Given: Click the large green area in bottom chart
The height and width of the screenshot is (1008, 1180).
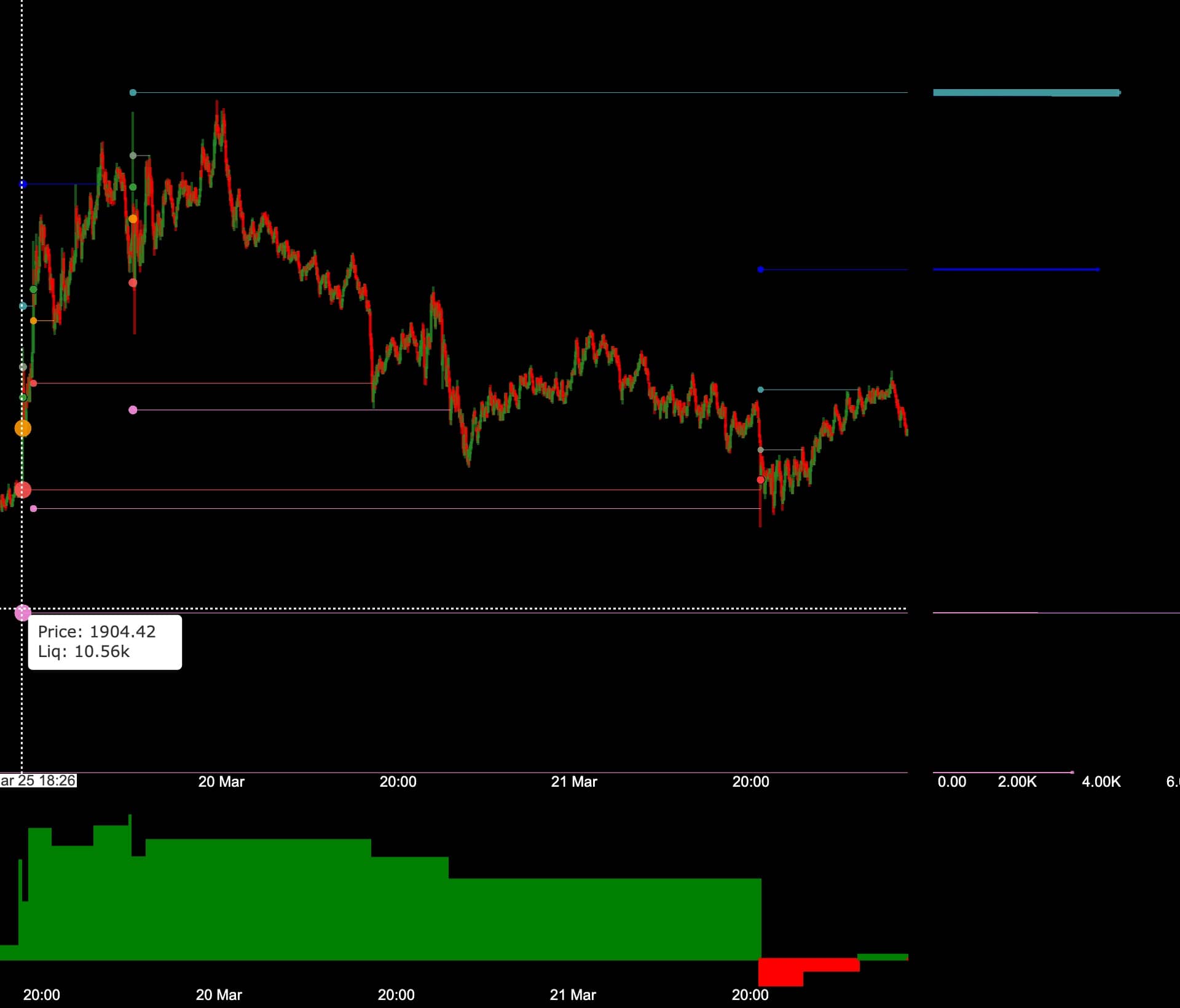Looking at the screenshot, I should pyautogui.click(x=393, y=910).
